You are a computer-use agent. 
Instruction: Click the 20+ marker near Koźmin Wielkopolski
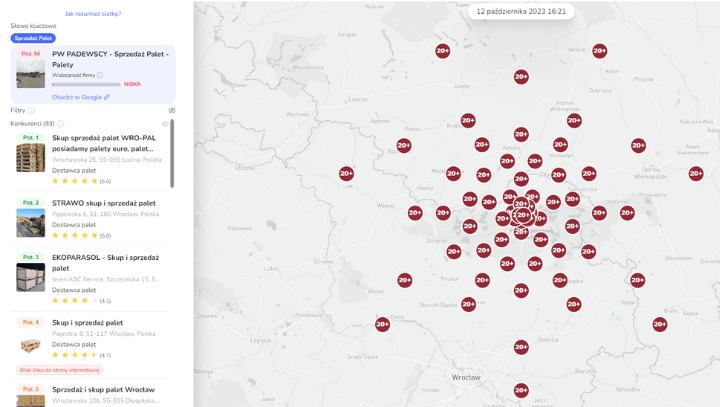[574, 121]
